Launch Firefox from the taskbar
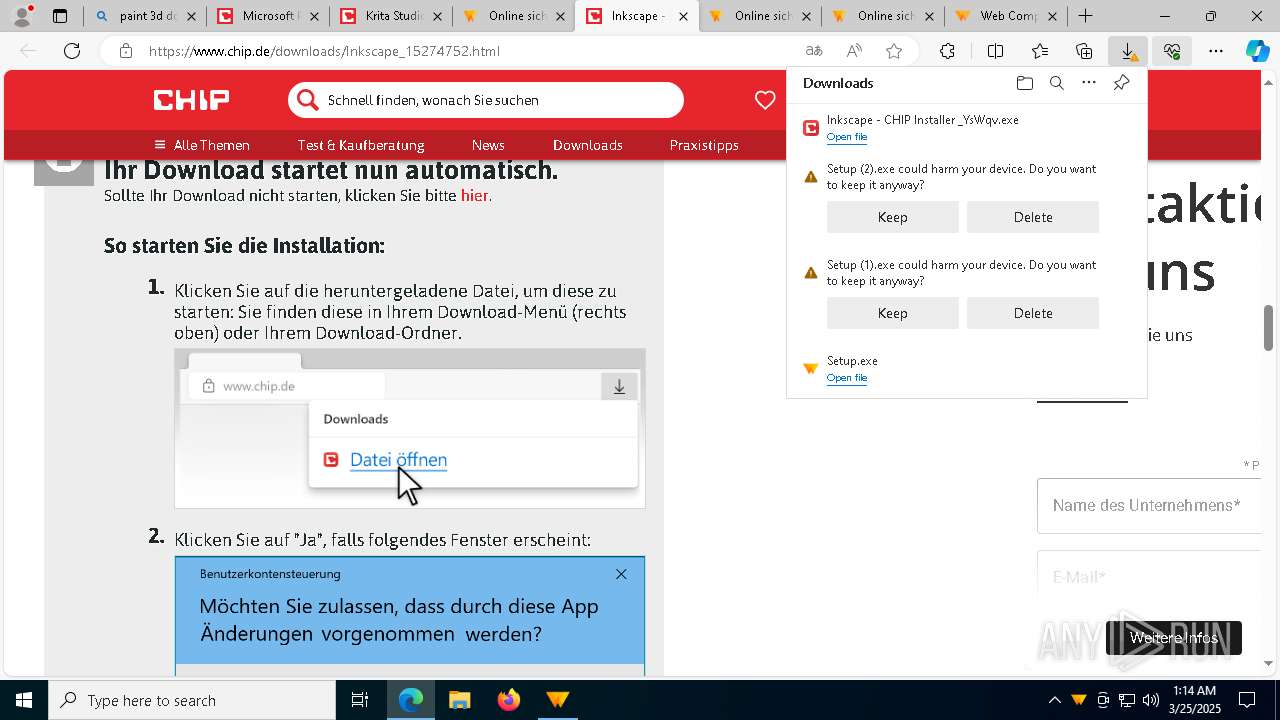 [508, 700]
